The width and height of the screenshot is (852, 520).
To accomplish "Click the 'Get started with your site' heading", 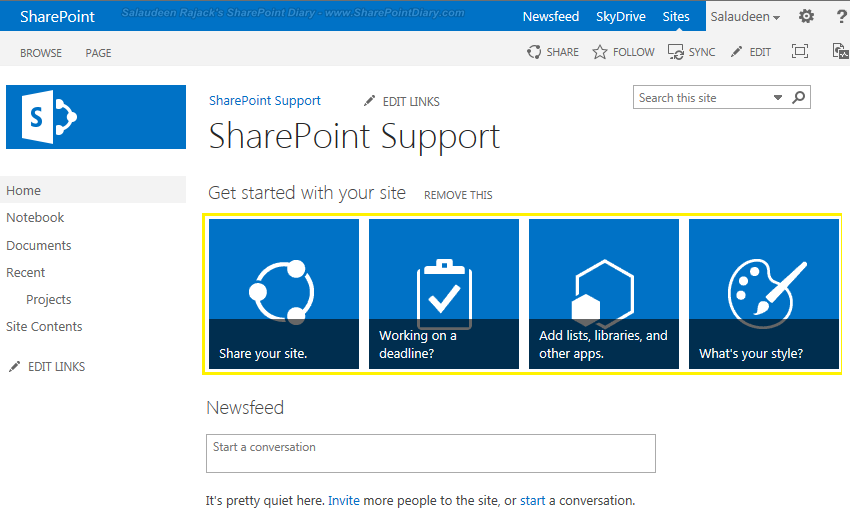I will click(307, 193).
